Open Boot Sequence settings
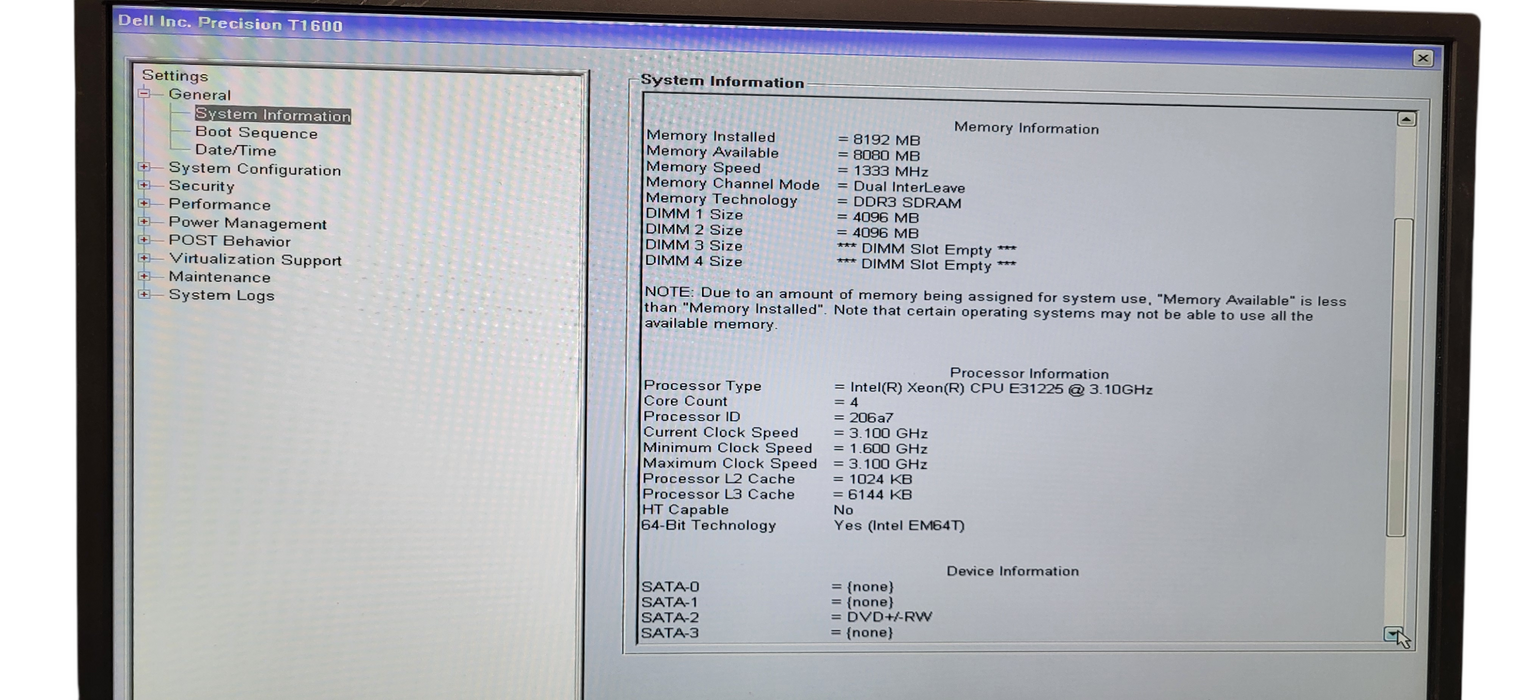 click(x=256, y=133)
